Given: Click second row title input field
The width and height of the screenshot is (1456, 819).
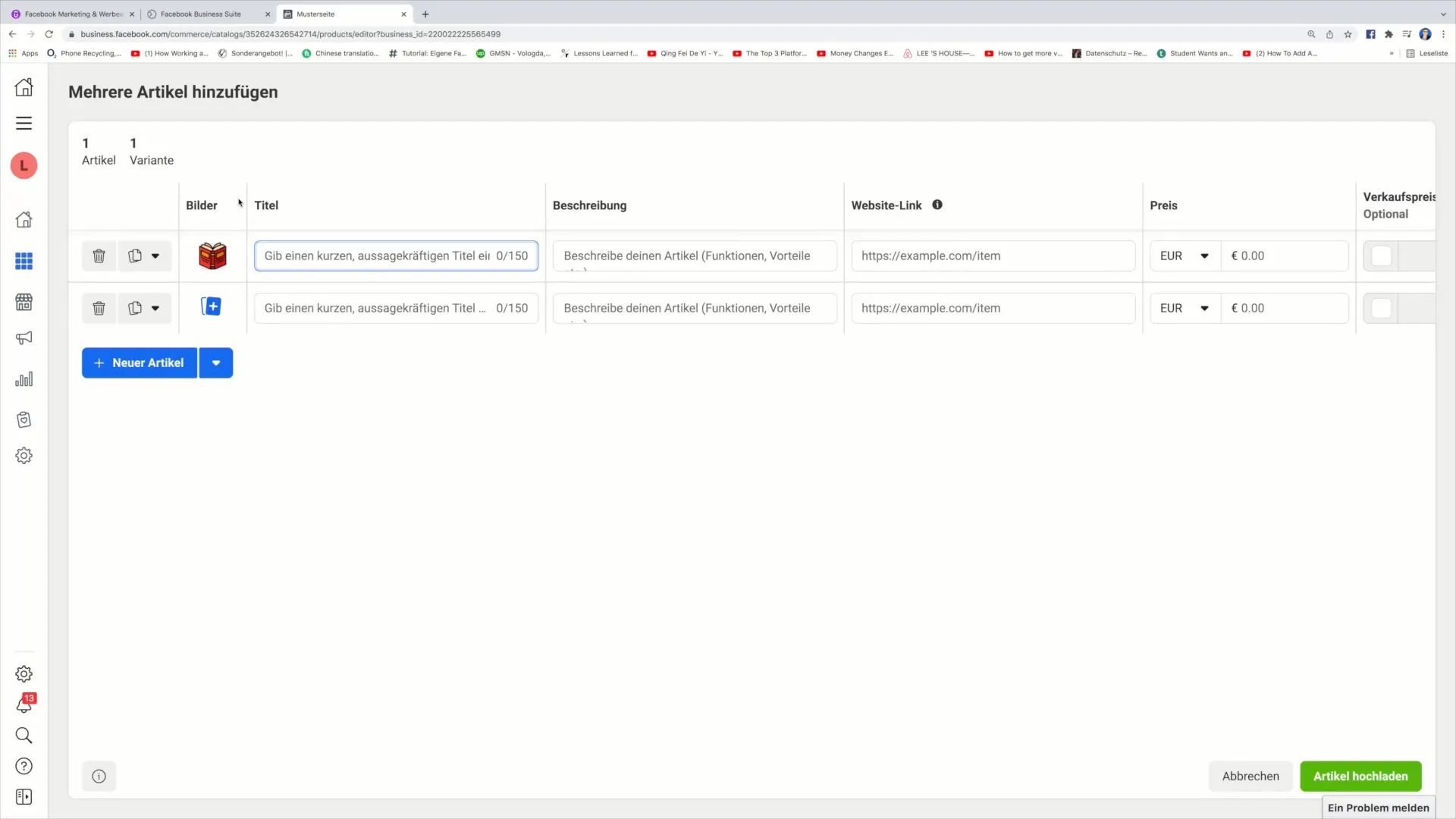Looking at the screenshot, I should click(x=396, y=308).
